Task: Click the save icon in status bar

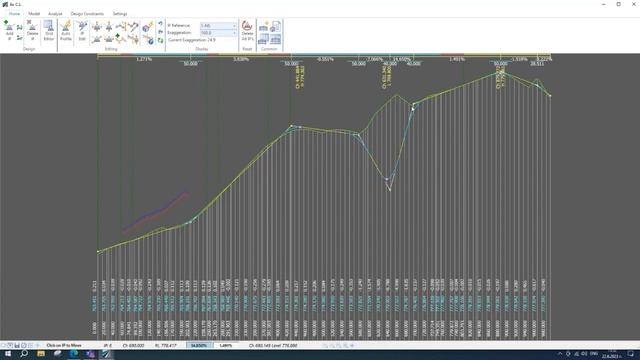Action: [17, 345]
